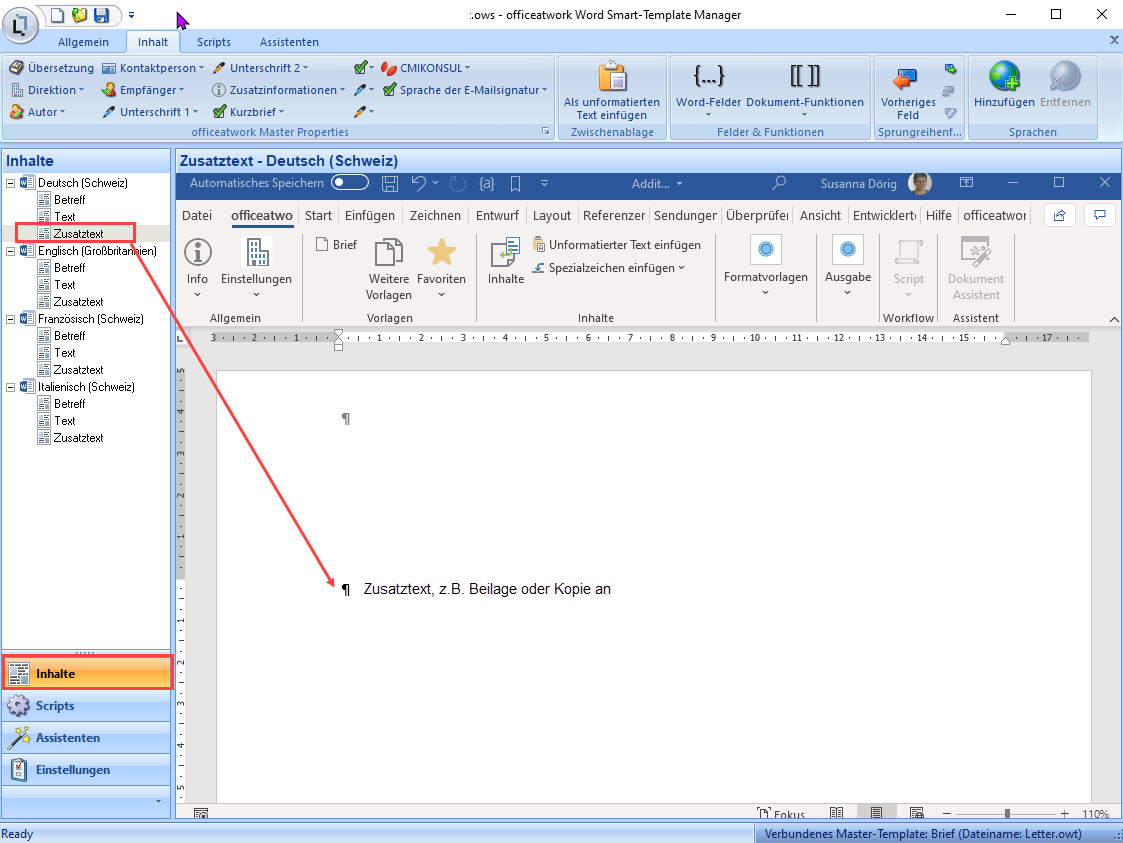The image size is (1123, 843).
Task: Switch to the Scripts ribbon tab
Action: [x=213, y=42]
